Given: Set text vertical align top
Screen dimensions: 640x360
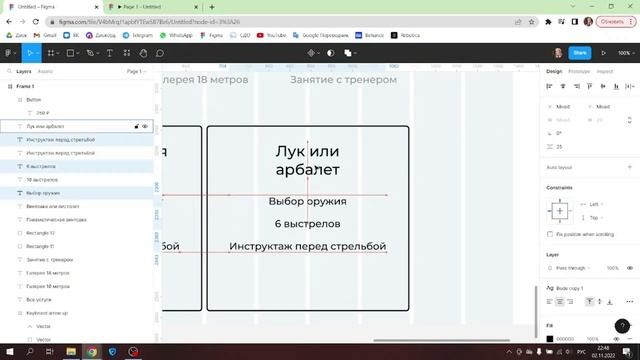Looking at the screenshot, I should point(589,302).
